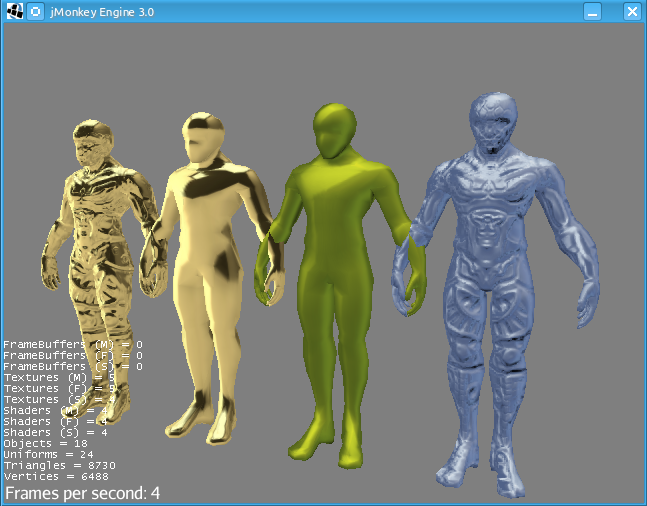Minimize the jMonkey Engine window
The image size is (647, 506).
click(x=593, y=12)
